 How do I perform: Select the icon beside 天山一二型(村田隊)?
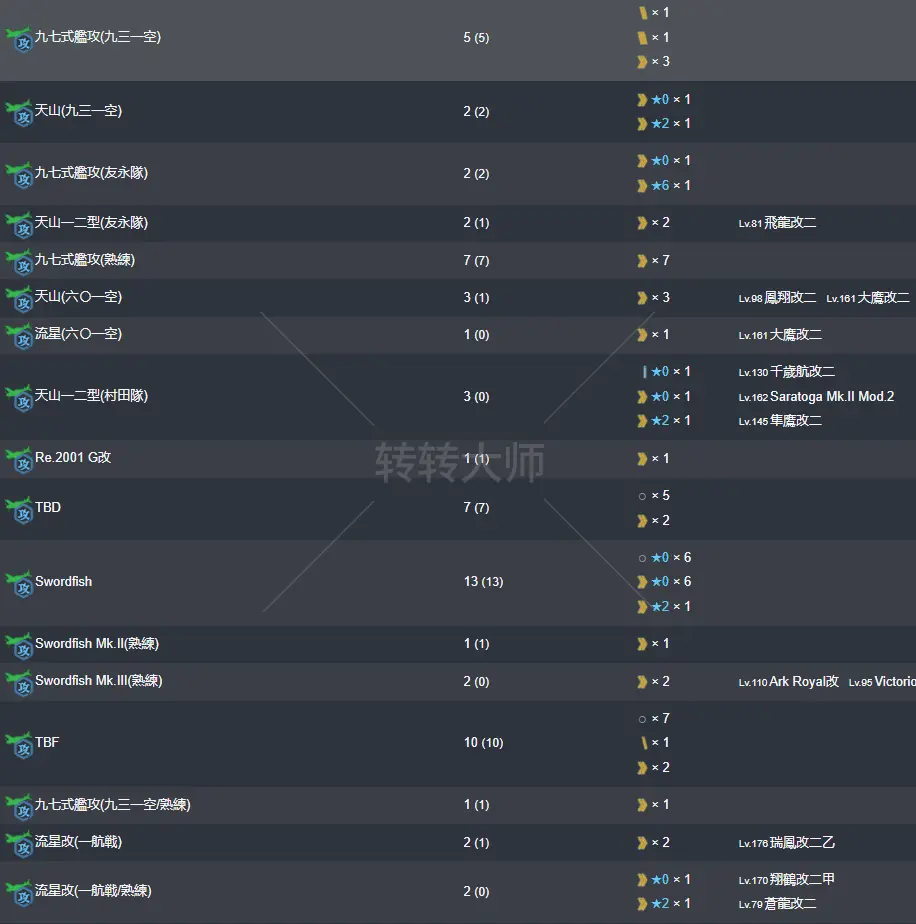[18, 398]
